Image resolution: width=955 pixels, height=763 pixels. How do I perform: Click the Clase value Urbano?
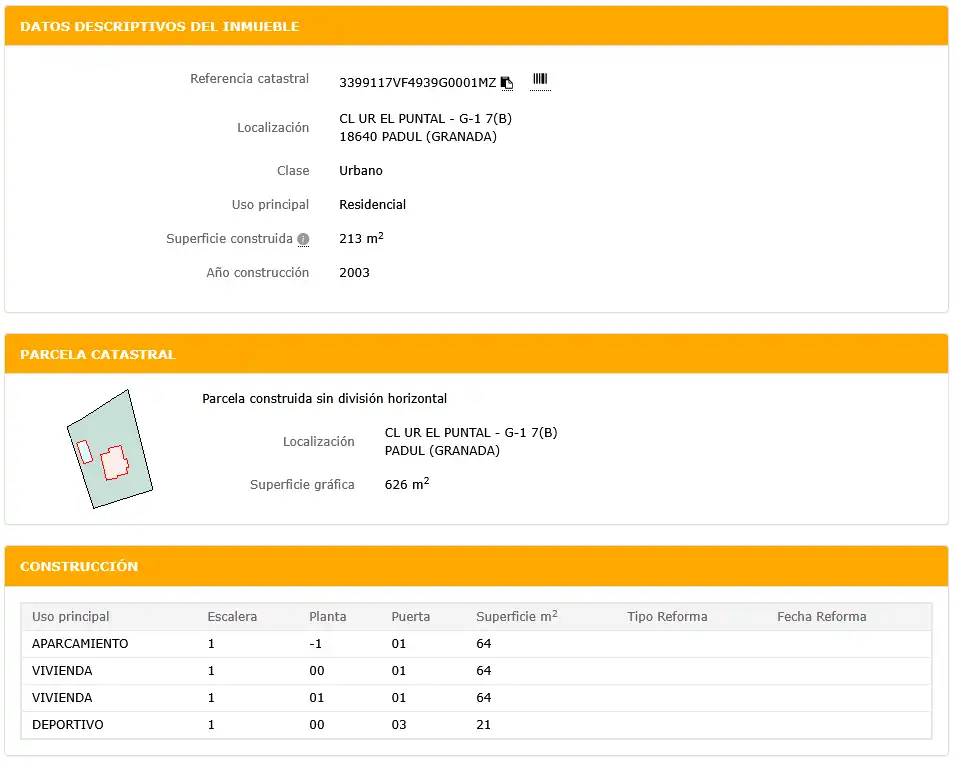(361, 171)
